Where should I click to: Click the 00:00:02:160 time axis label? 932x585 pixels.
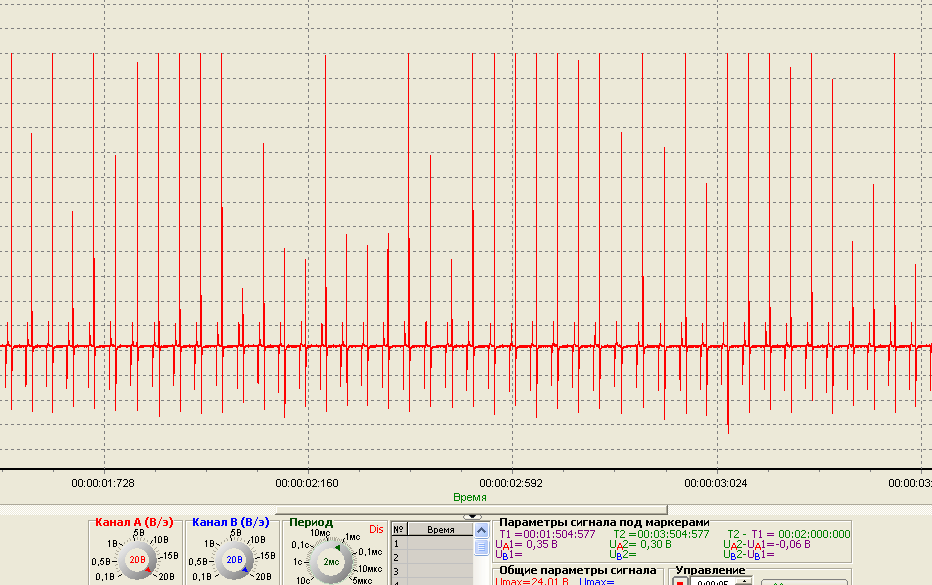[x=307, y=483]
